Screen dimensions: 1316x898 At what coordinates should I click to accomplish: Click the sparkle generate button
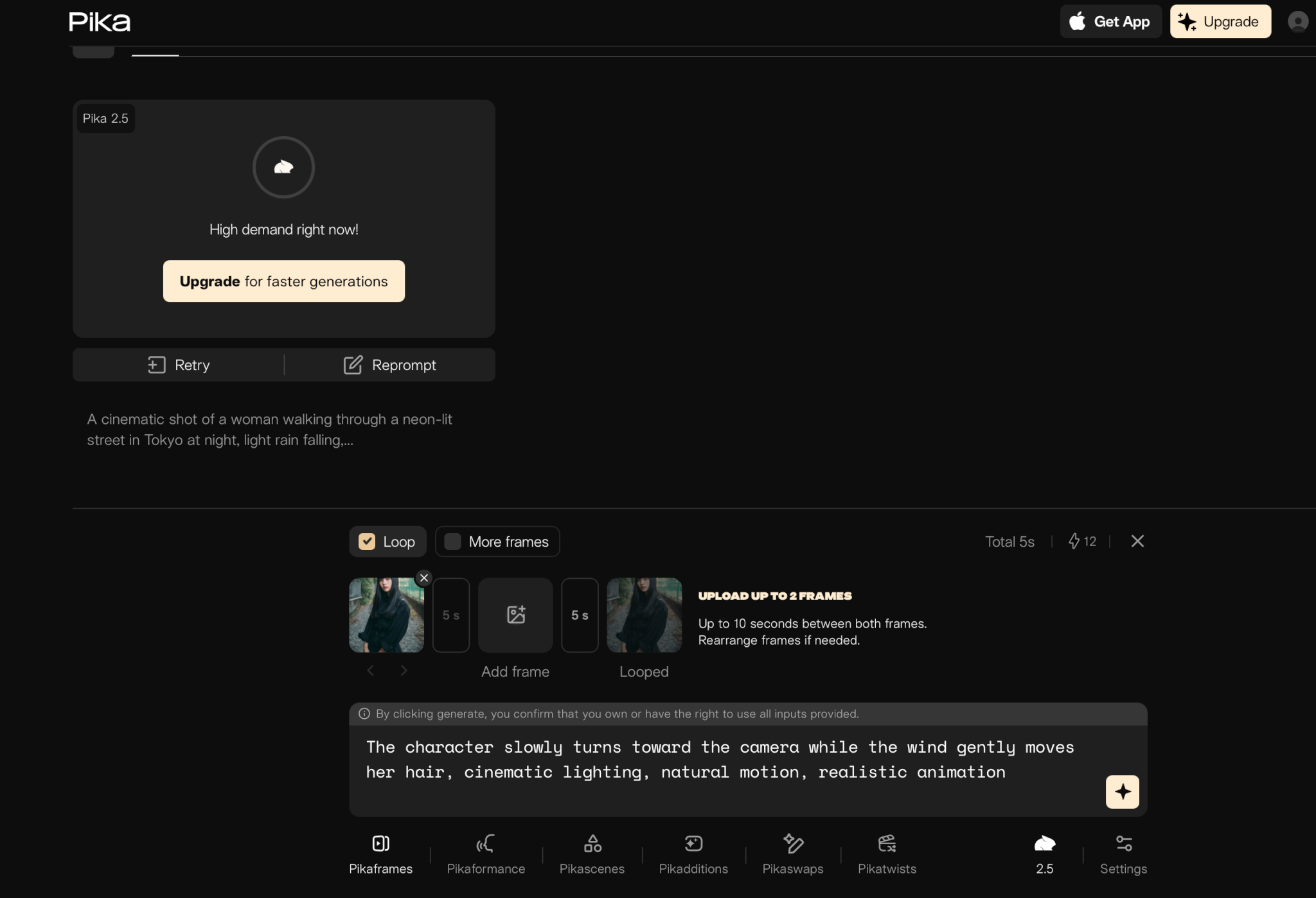coord(1122,791)
